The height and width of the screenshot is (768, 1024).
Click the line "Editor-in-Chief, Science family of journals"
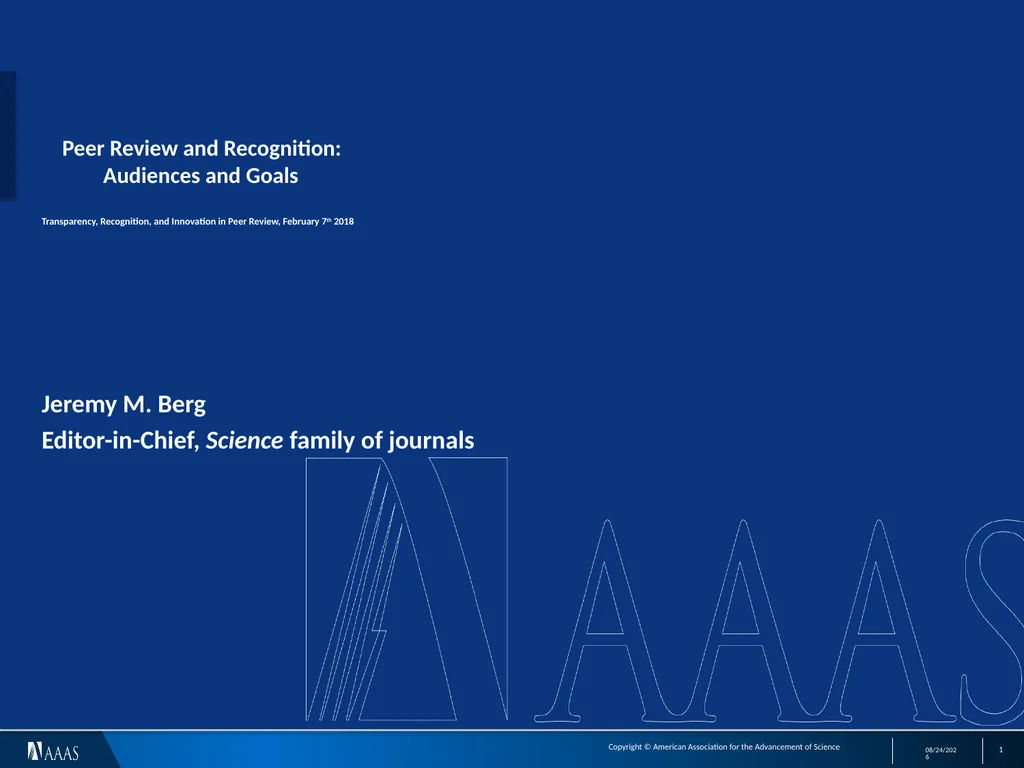click(258, 440)
